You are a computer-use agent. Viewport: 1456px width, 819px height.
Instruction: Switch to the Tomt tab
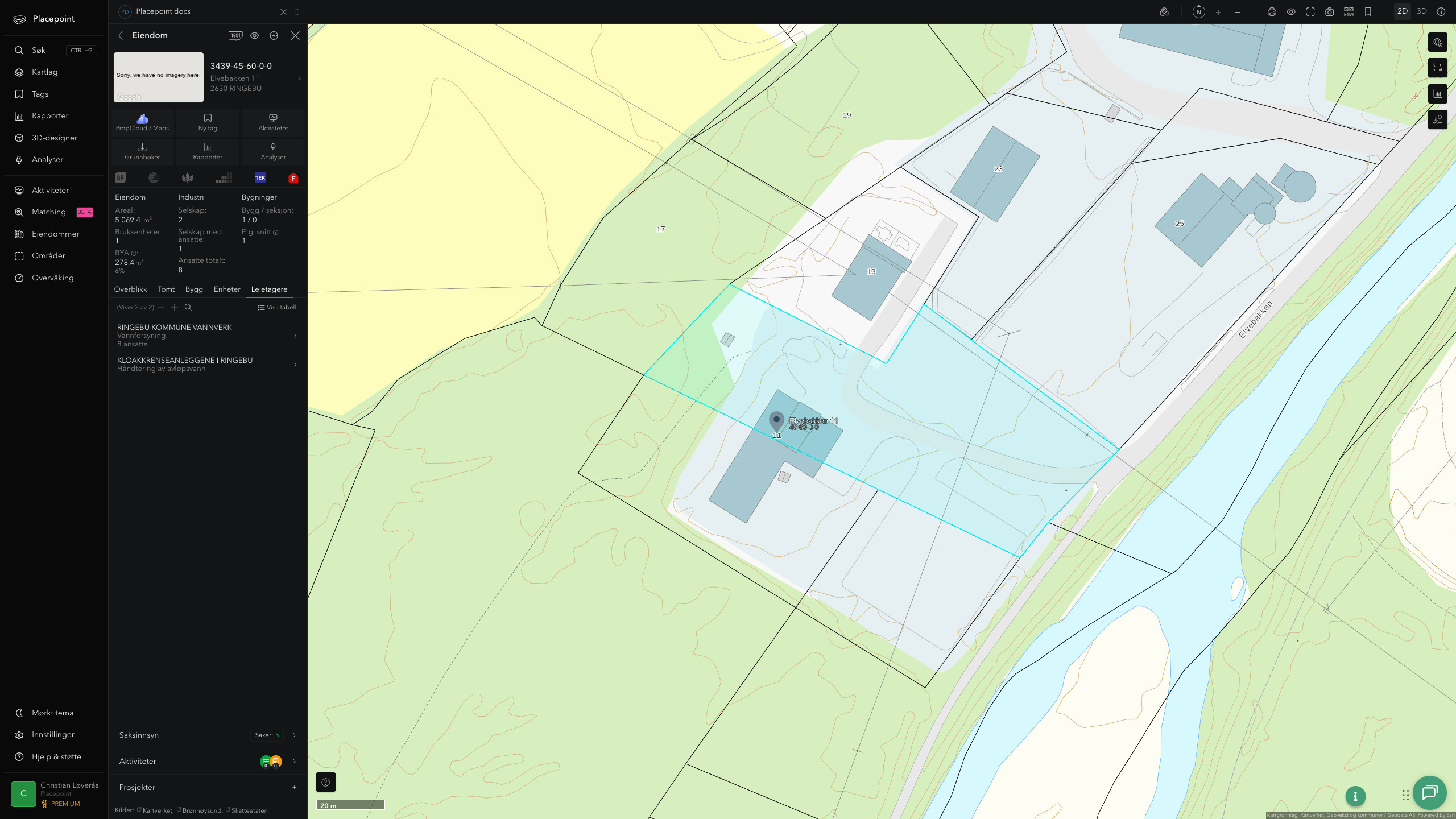[x=166, y=289]
